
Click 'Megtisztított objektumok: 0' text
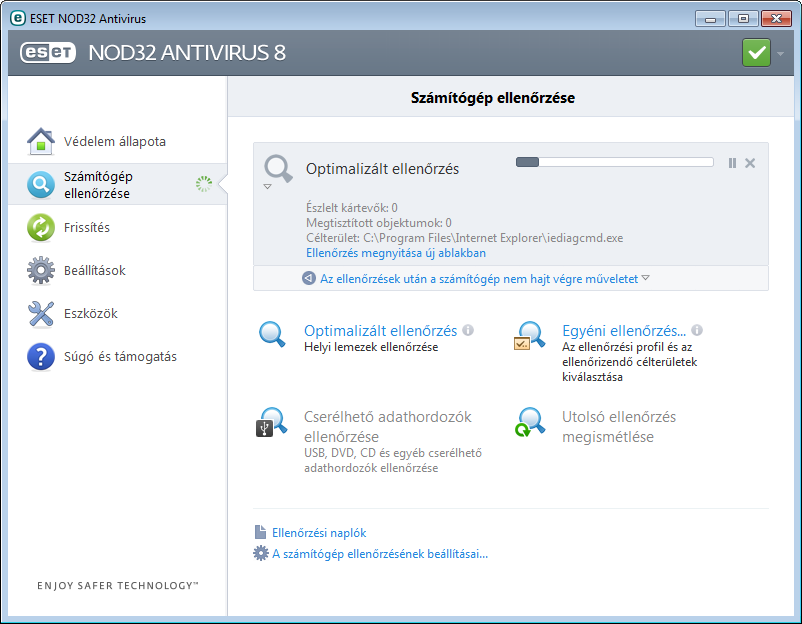coord(379,223)
